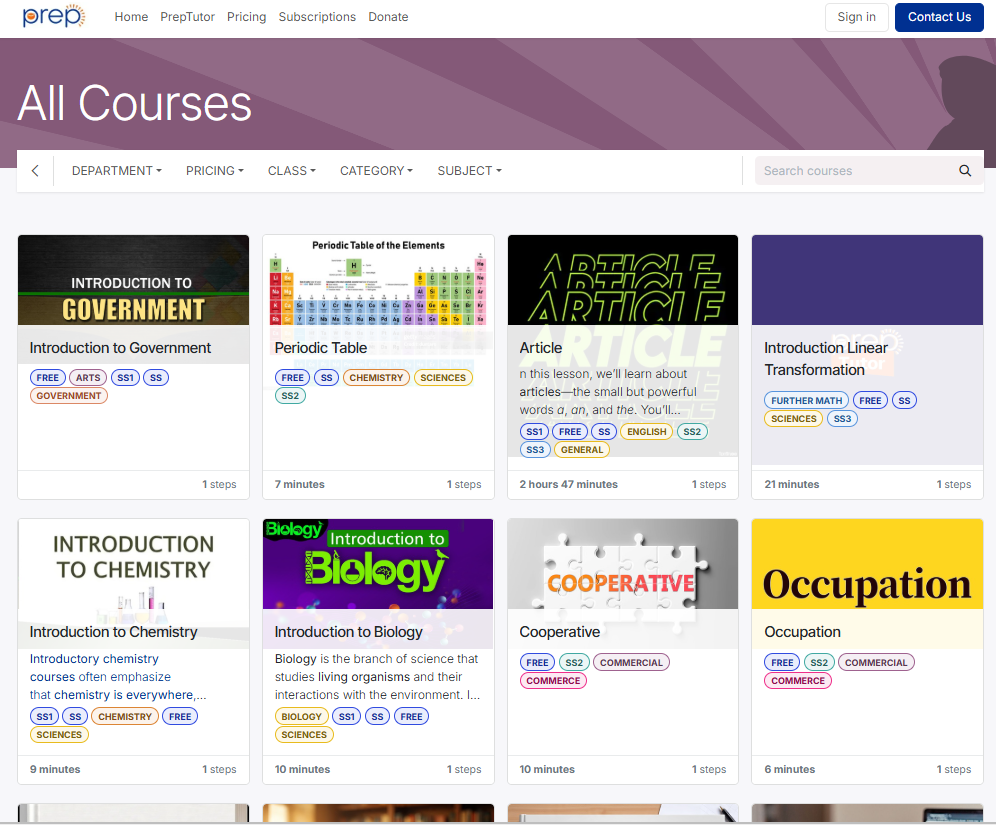Open Introduction to Government thumbnail
The width and height of the screenshot is (996, 825).
(x=133, y=280)
